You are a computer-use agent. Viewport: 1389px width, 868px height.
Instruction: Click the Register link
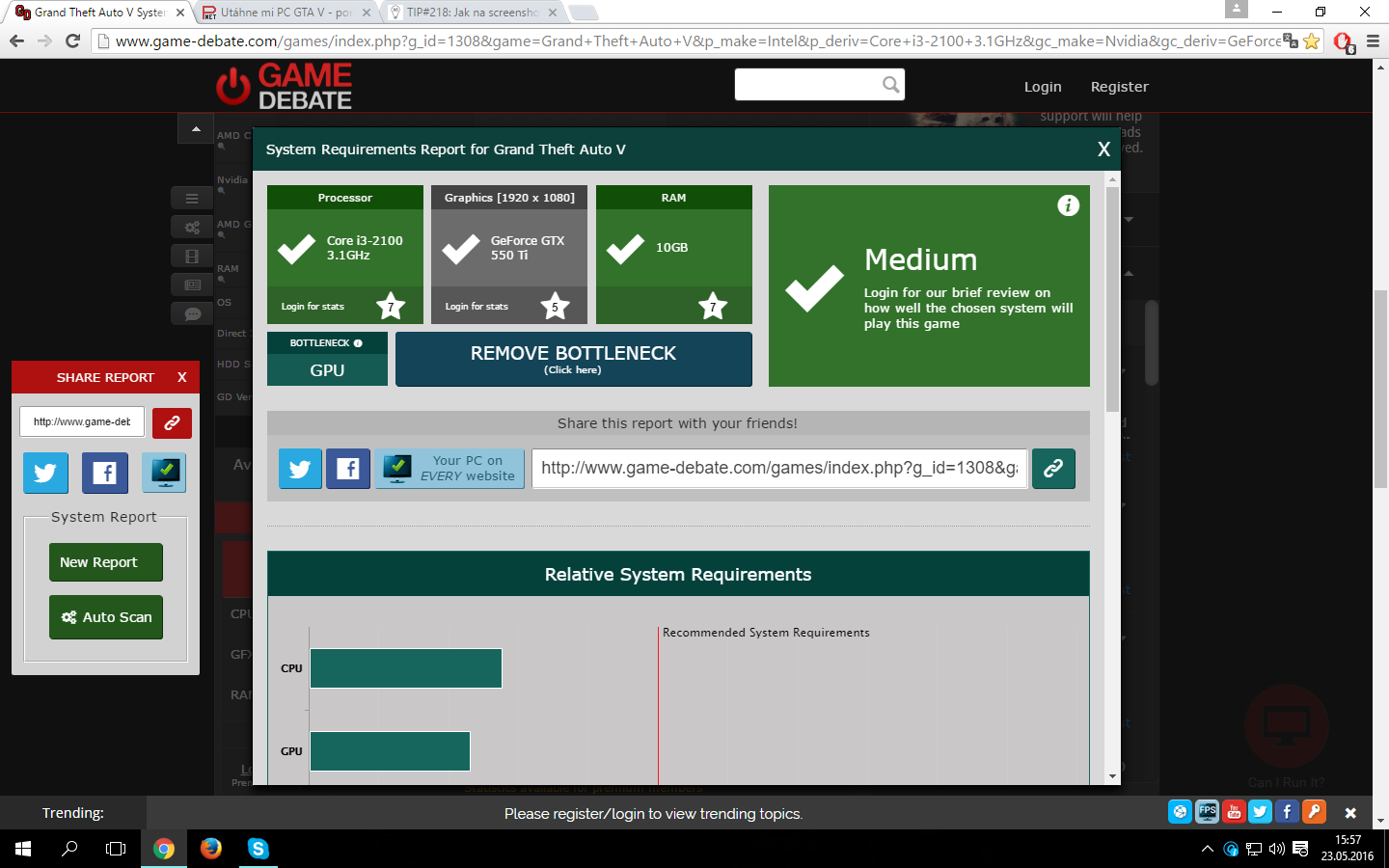(x=1120, y=87)
